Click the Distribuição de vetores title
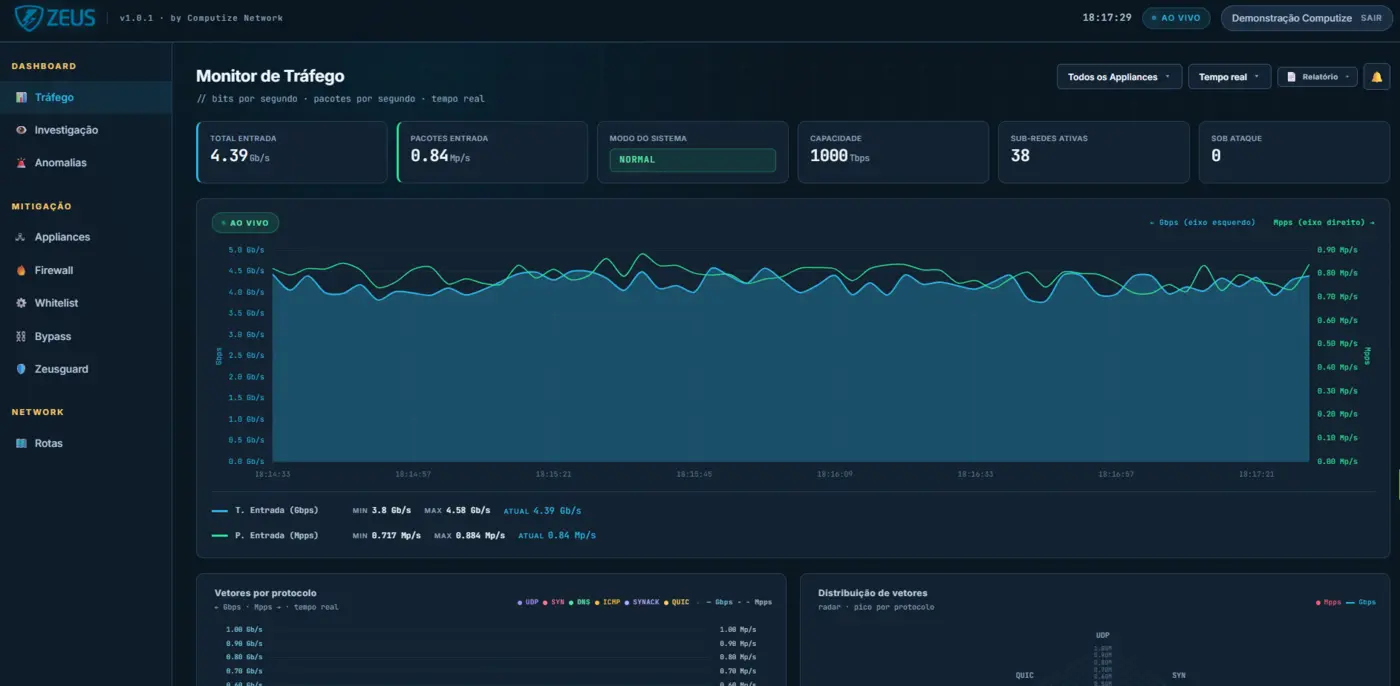Screen dimensions: 1400x686 click(873, 593)
